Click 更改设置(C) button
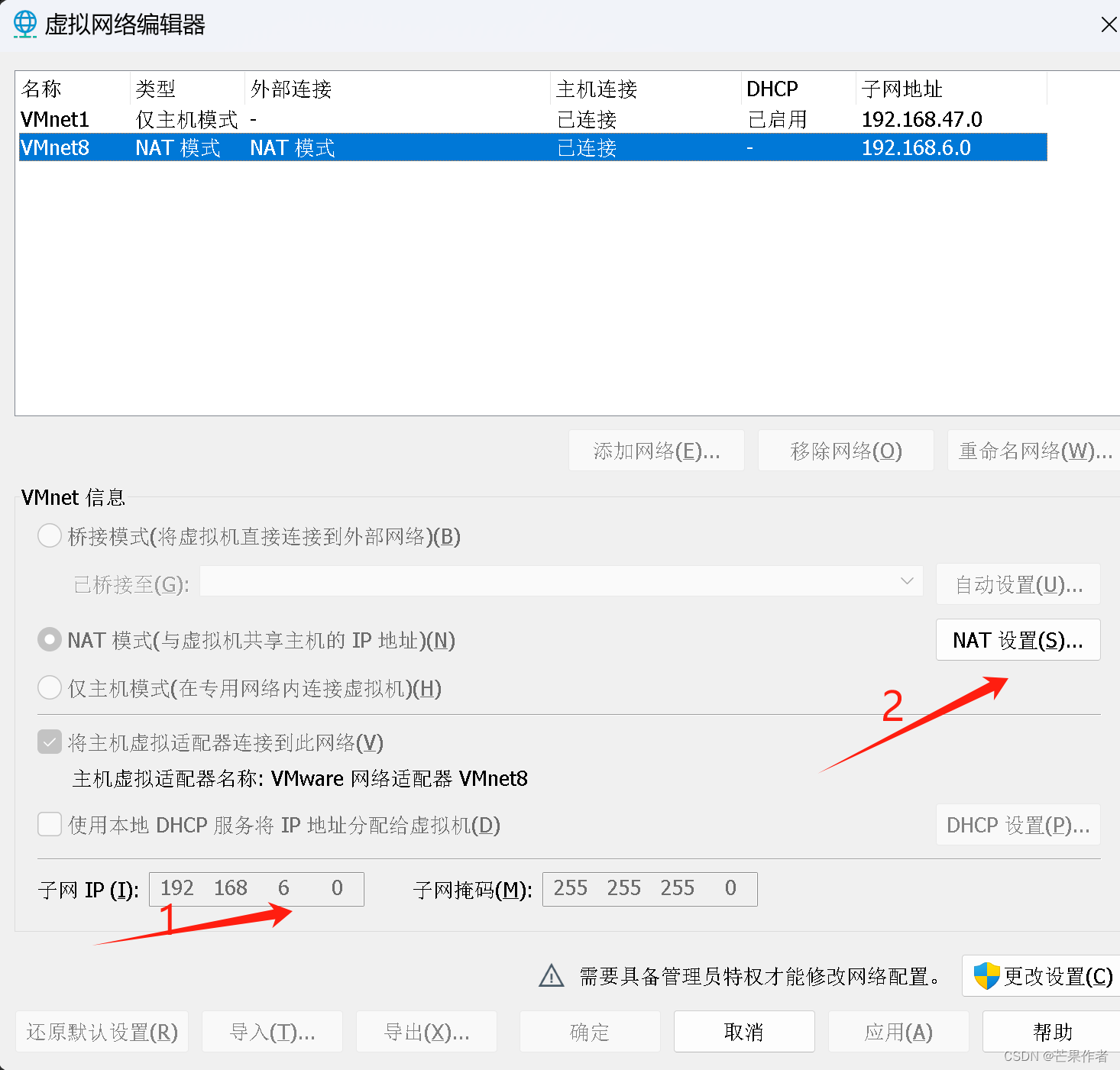Viewport: 1120px width, 1070px height. point(1041,975)
